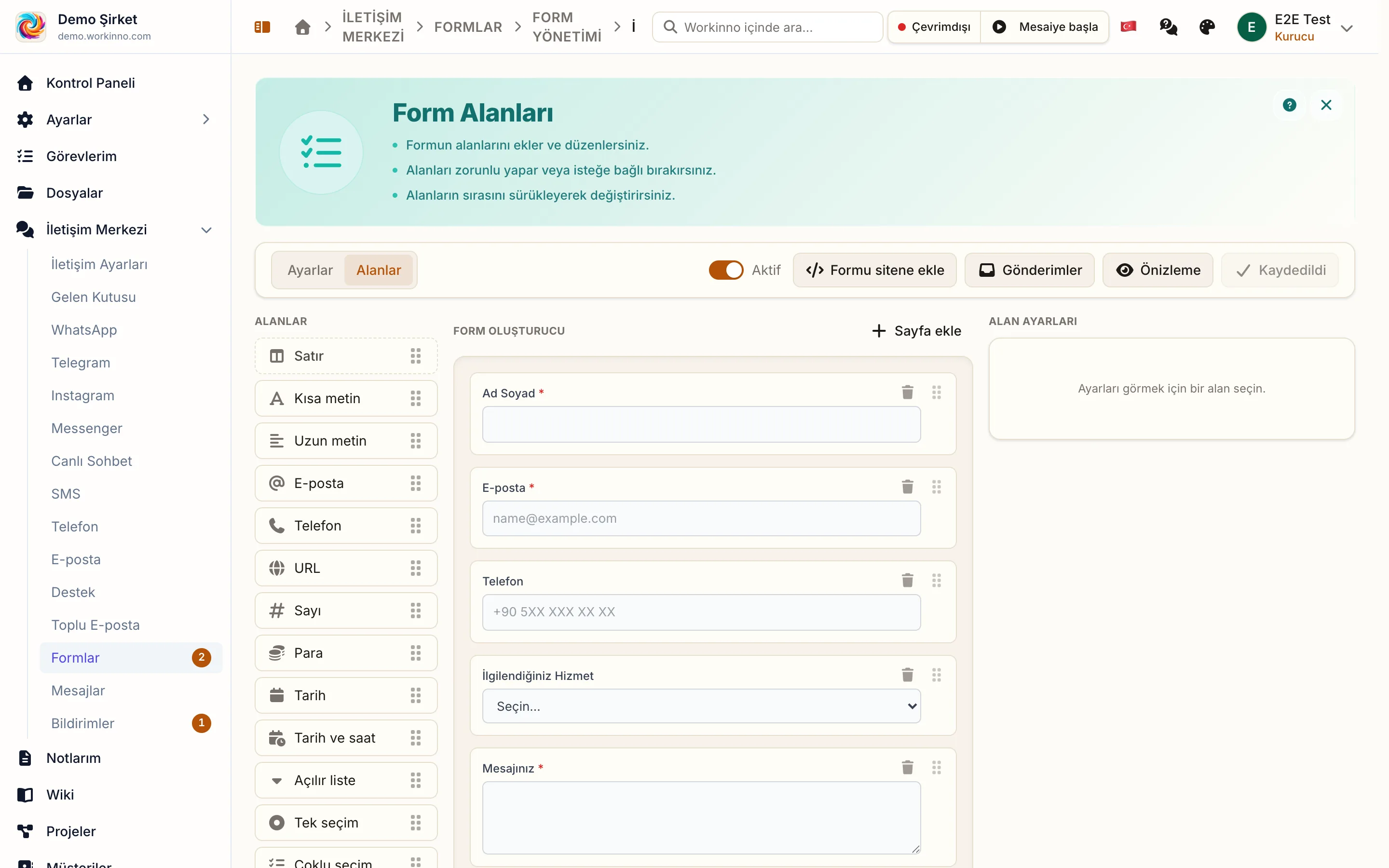Toggle the sidebar panel icon
Image resolution: width=1389 pixels, height=868 pixels.
(x=262, y=27)
